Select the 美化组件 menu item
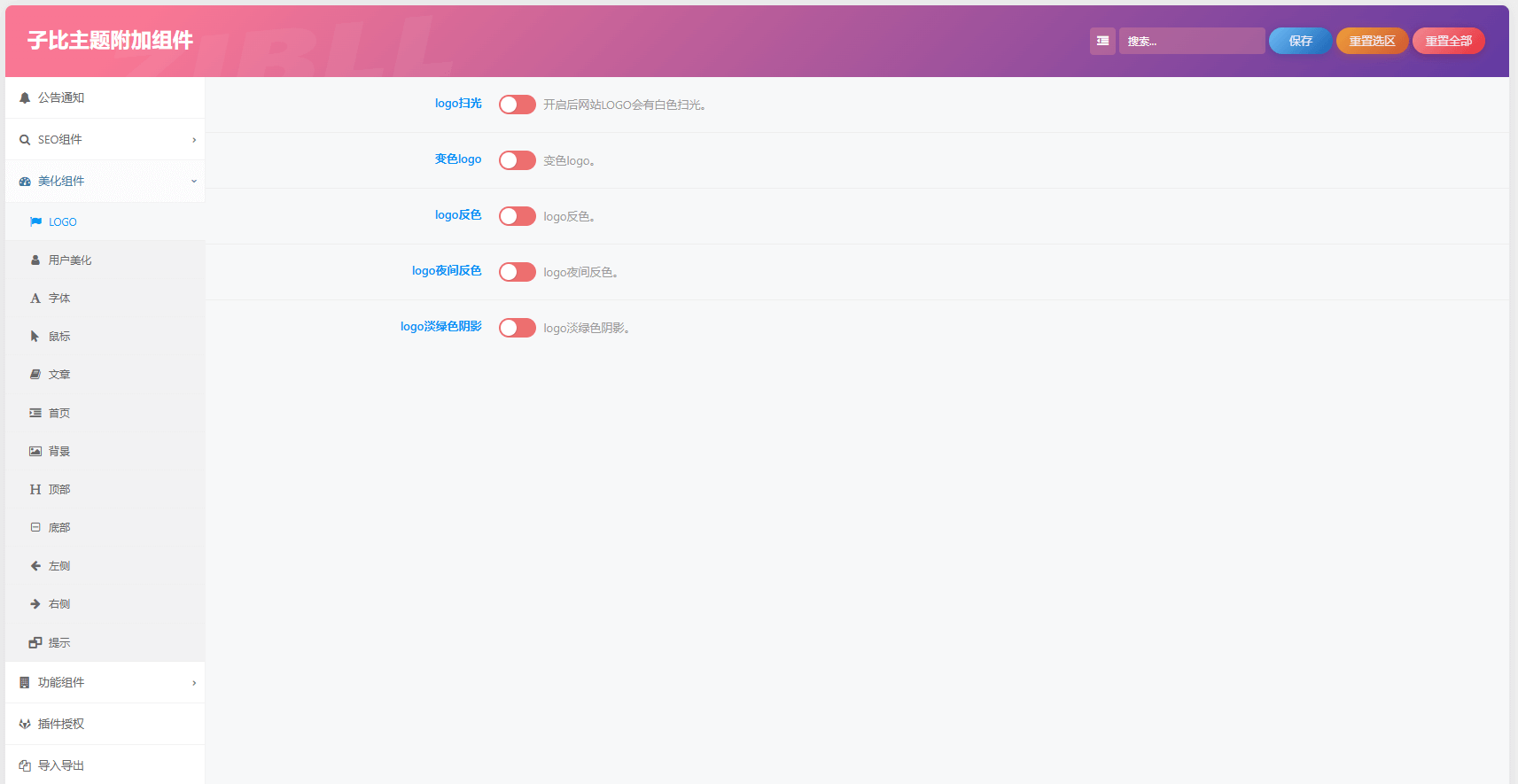1518x784 pixels. (x=105, y=181)
